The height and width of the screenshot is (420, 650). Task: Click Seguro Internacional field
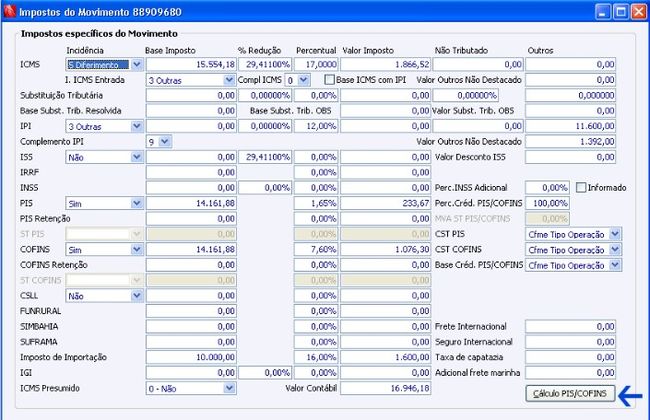570,342
